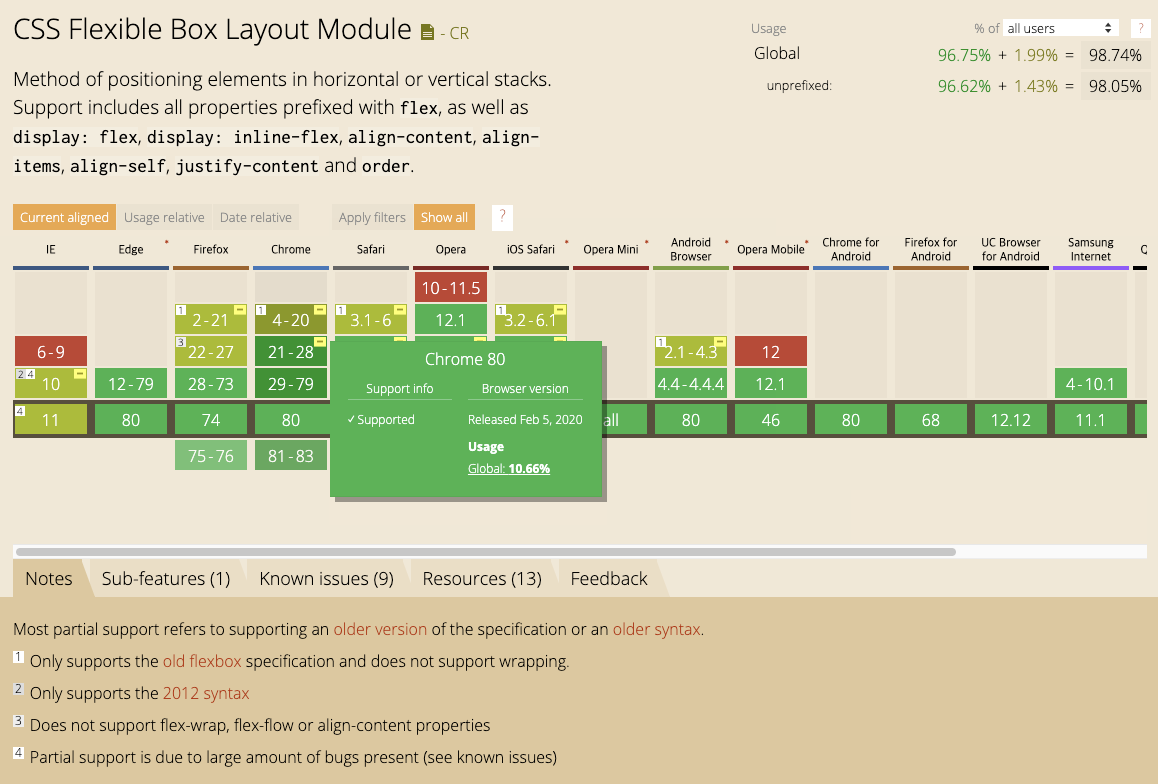
Task: Click the Show all button
Action: [x=444, y=217]
